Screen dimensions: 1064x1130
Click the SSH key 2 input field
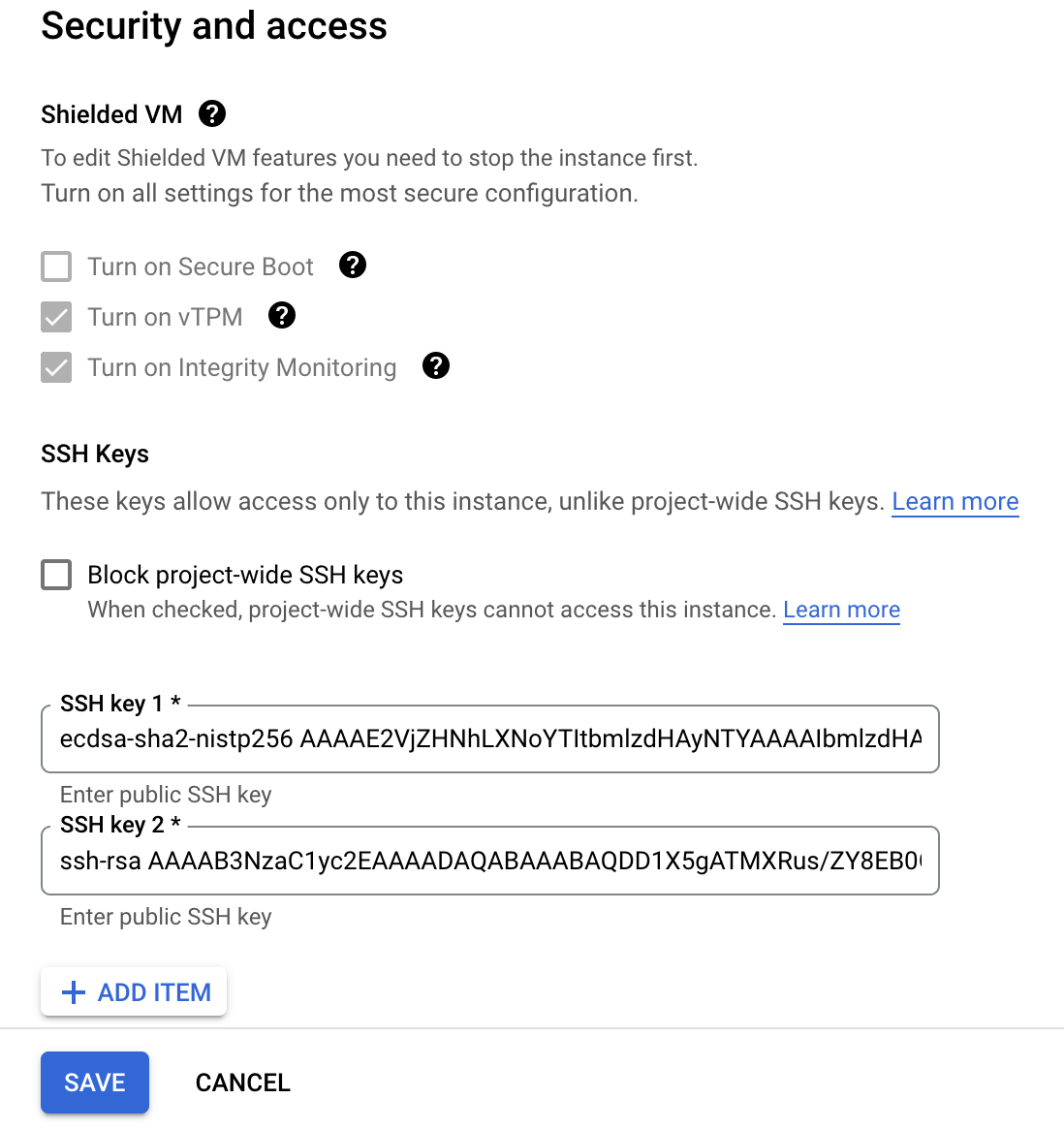tap(489, 861)
